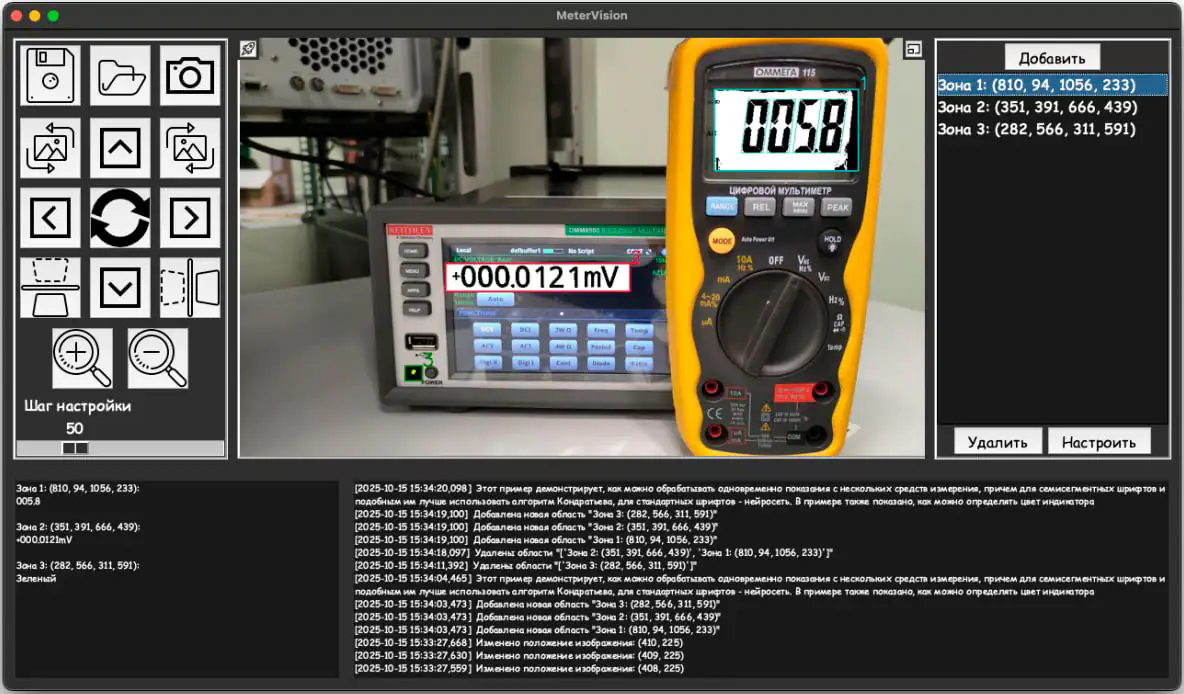Click the macOS green fullscreen button
This screenshot has width=1184, height=694.
pos(53,16)
